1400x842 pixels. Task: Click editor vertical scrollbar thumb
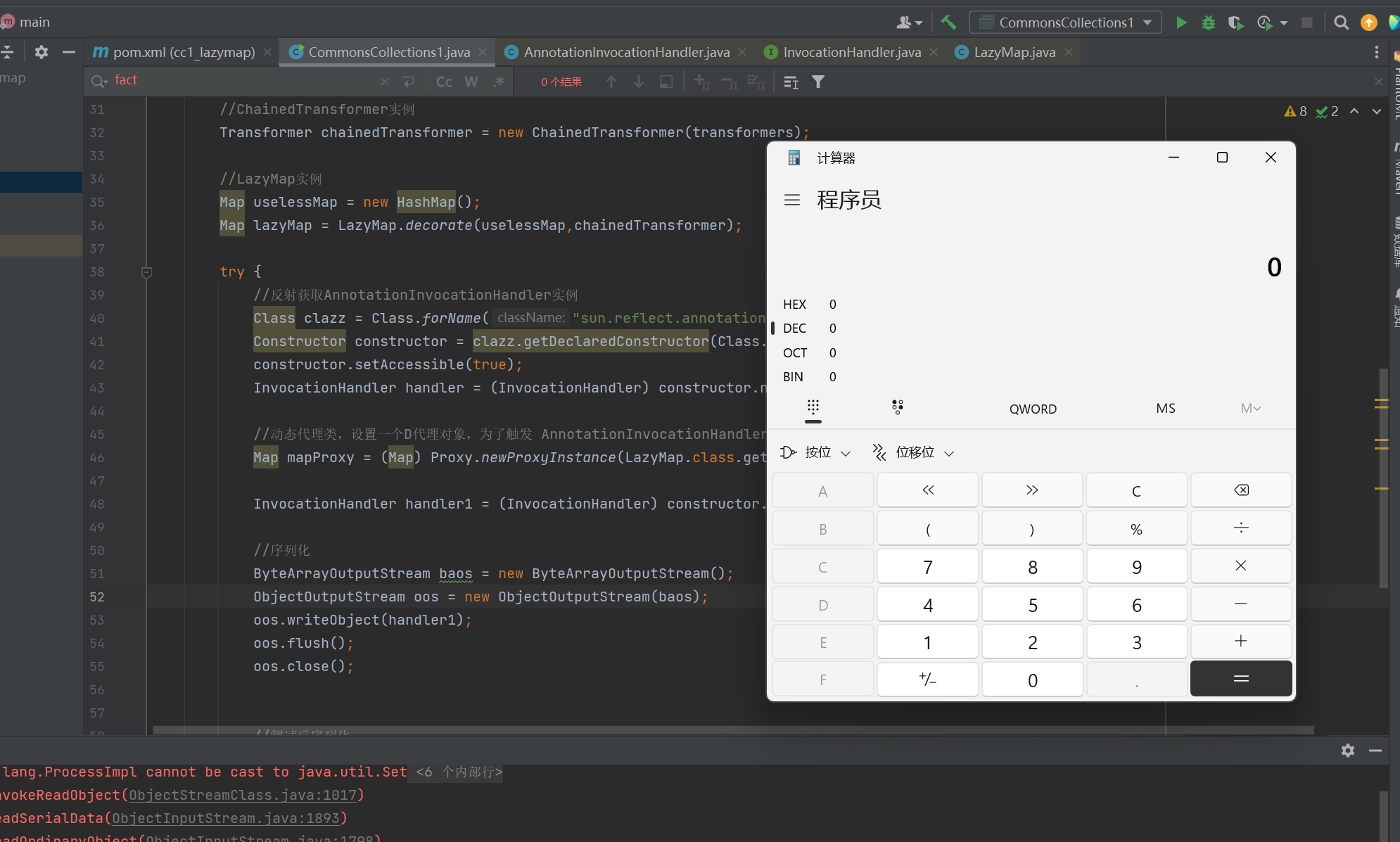click(1382, 478)
